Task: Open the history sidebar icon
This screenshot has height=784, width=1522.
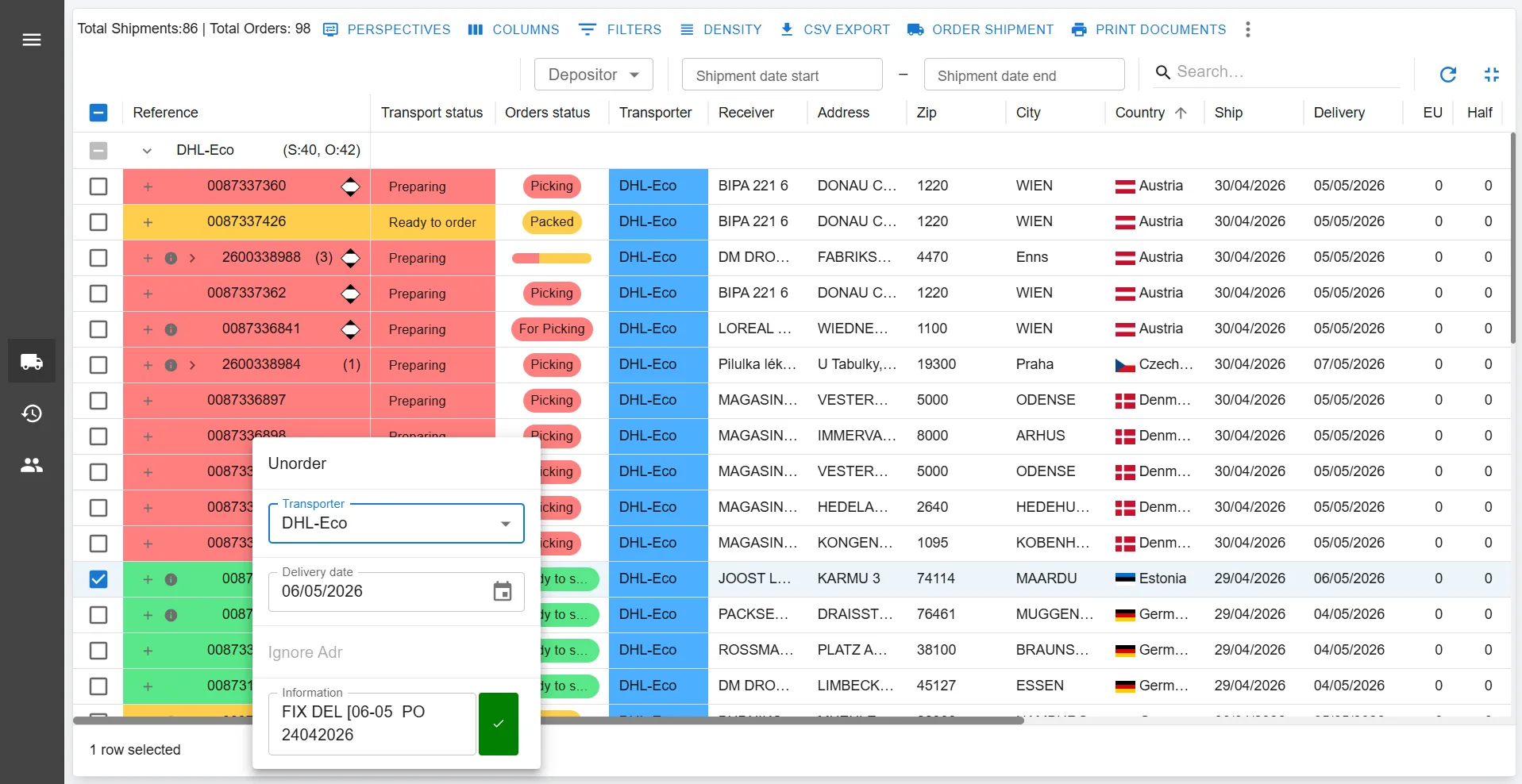Action: [32, 413]
